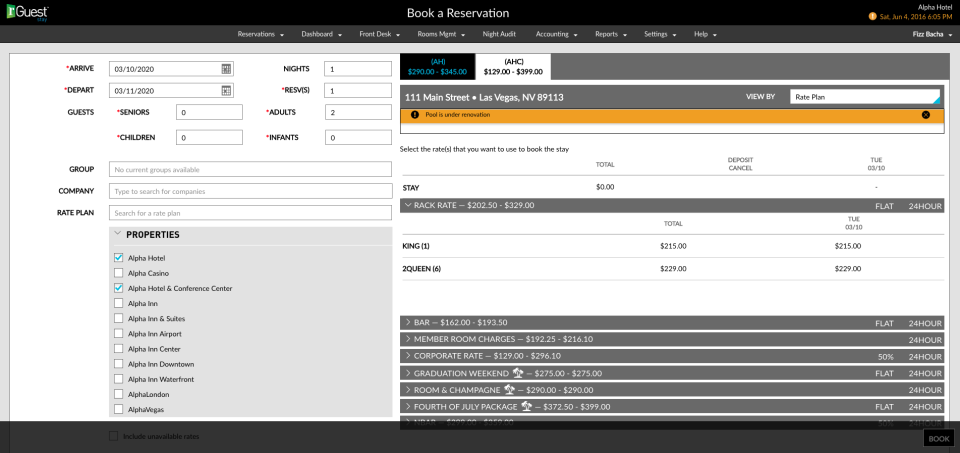Click the Infants count field
Viewport: 960px width, 453px height.
[x=358, y=138]
